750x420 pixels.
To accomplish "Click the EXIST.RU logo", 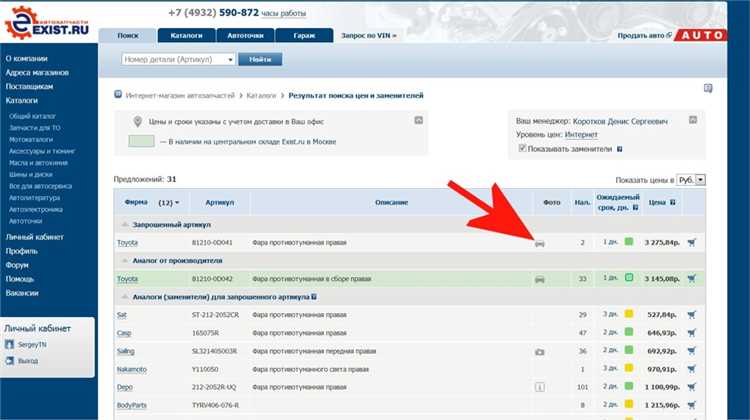I will click(47, 23).
